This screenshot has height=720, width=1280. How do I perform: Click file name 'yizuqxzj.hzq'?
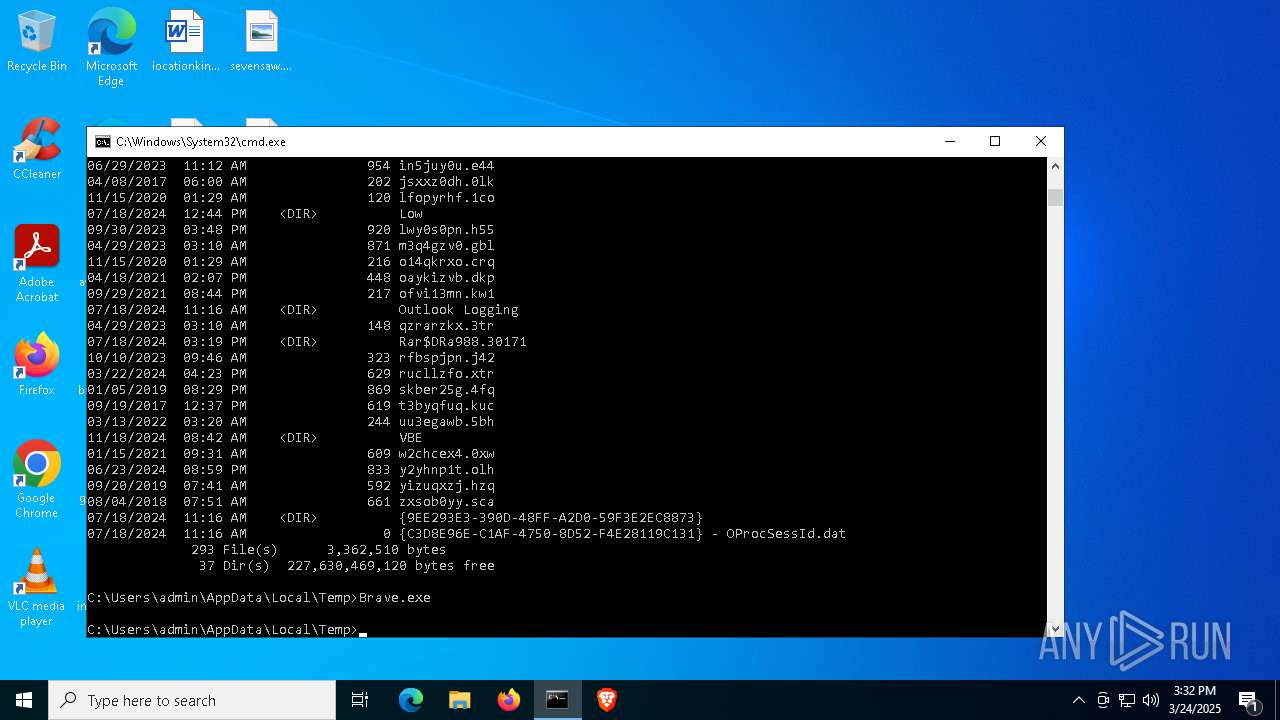446,486
